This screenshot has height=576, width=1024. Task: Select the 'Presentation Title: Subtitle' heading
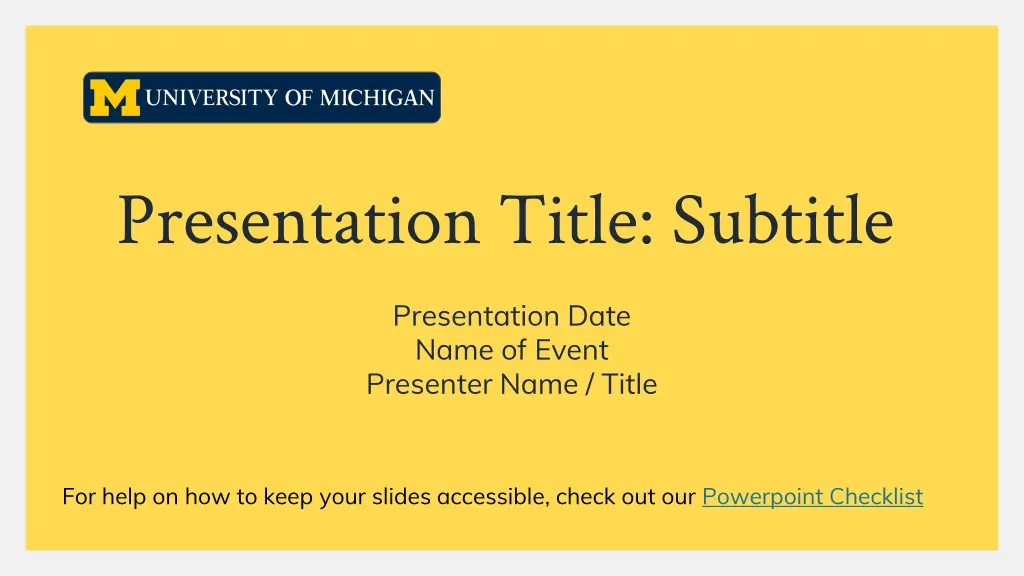(x=505, y=221)
